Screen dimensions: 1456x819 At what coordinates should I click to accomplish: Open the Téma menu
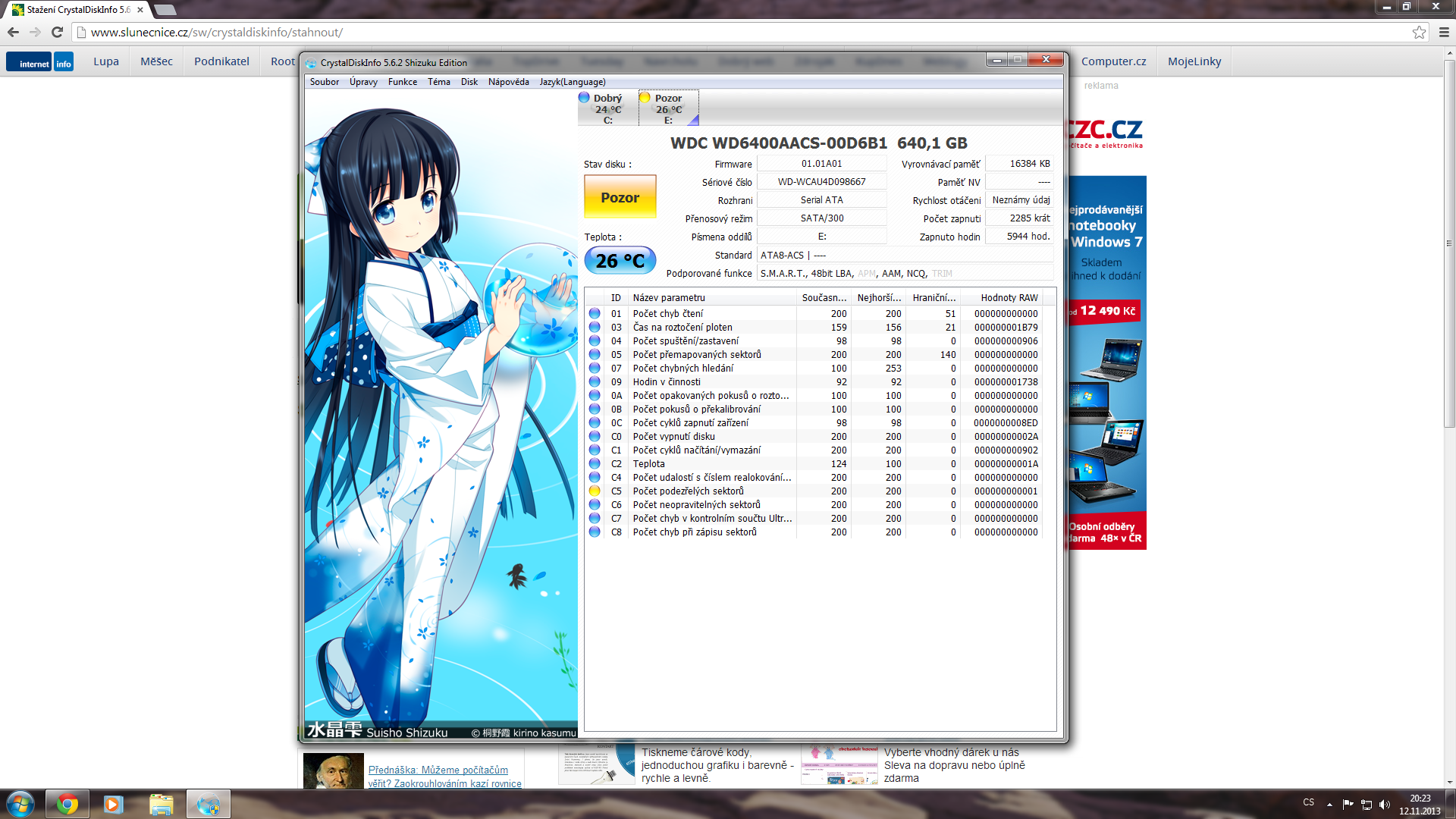pos(438,82)
